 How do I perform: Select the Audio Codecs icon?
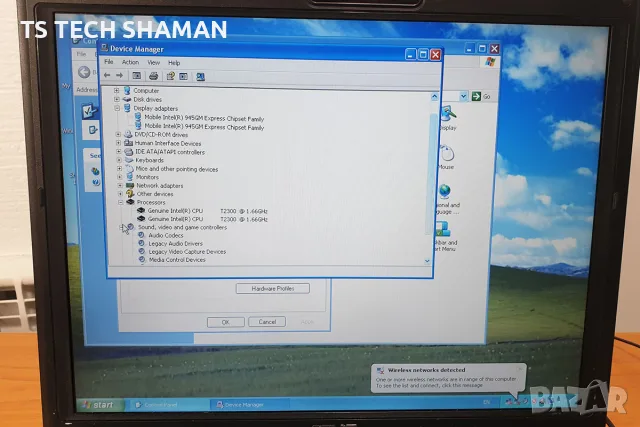[x=142, y=235]
